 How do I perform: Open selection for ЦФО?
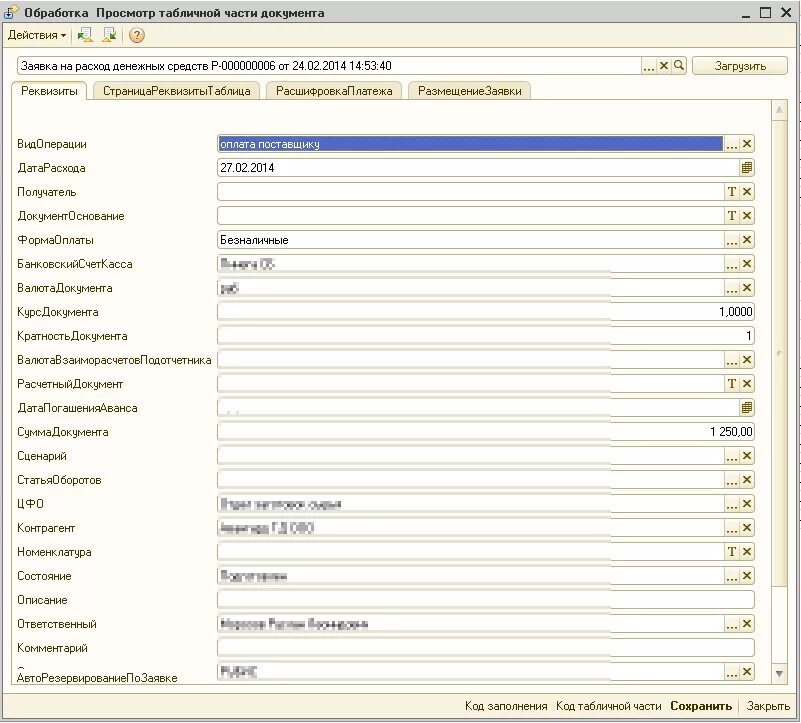click(732, 504)
